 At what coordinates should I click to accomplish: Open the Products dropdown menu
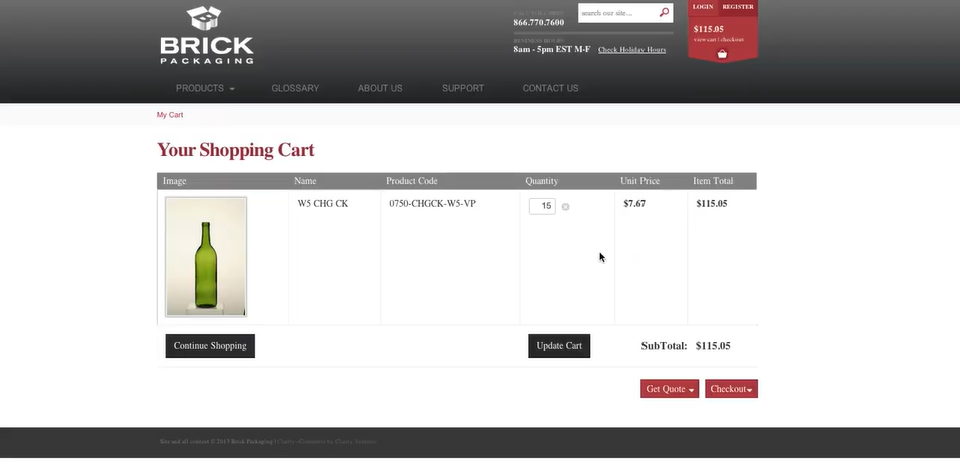pos(205,88)
